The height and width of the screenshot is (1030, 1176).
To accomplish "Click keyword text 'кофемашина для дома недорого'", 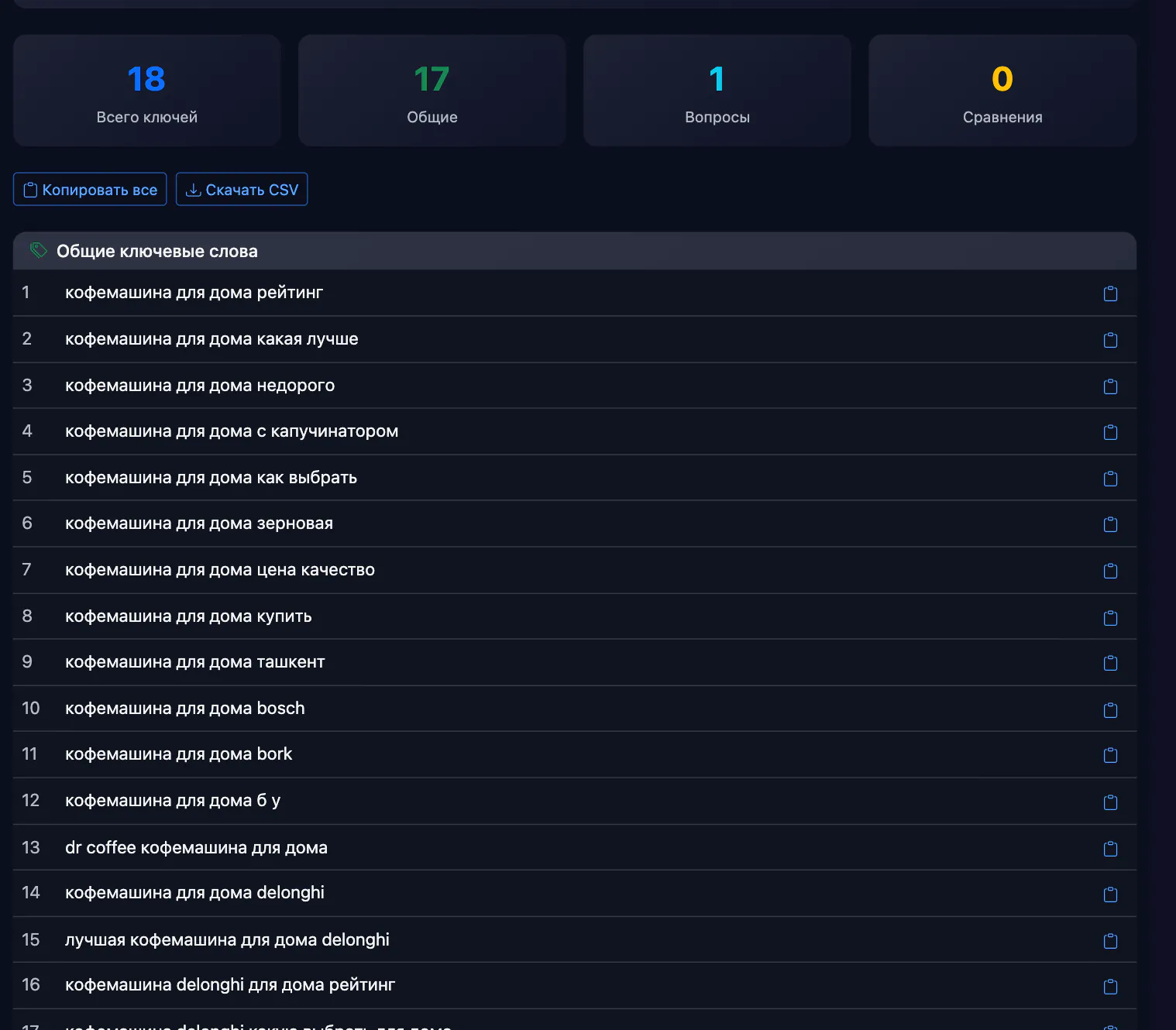I will tap(200, 386).
